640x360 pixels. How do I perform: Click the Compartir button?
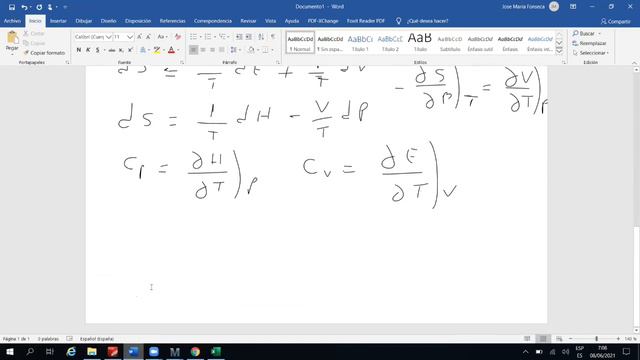coord(616,21)
